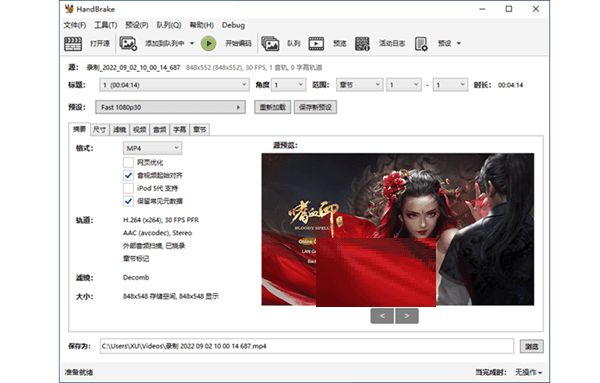Click the 'H.264 (x264), 30 FPS PFR' text

click(x=161, y=220)
